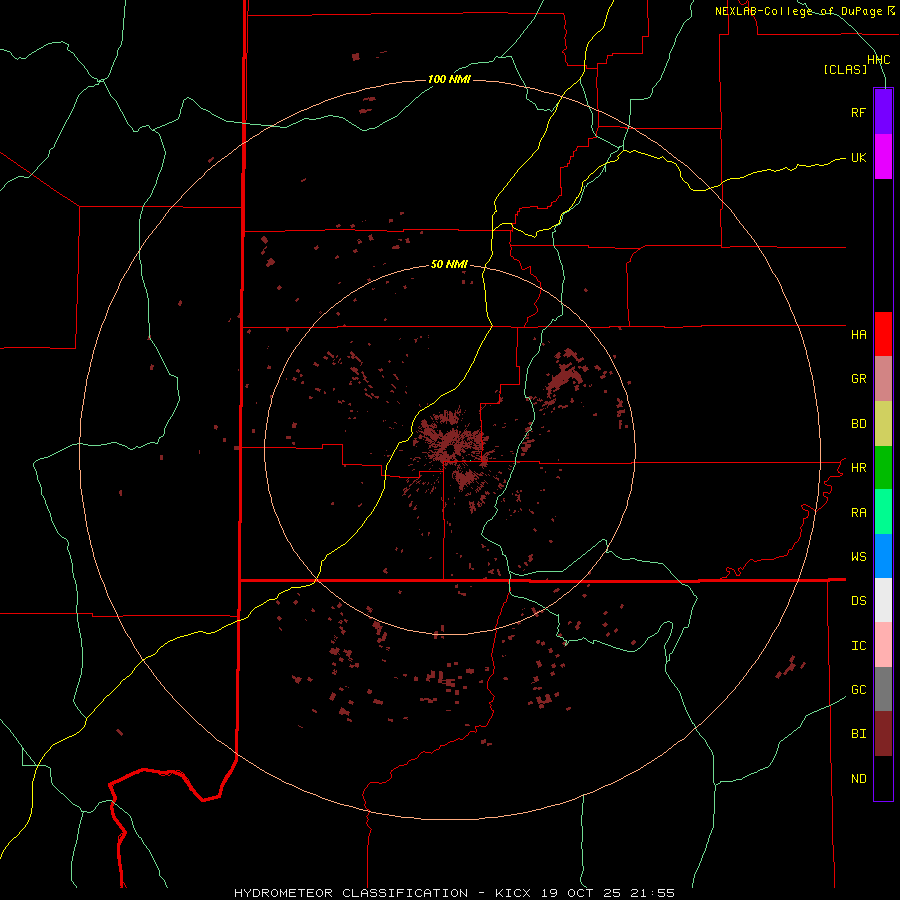The height and width of the screenshot is (900, 900).
Task: Click the 21:55 timestamp
Action: tap(652, 893)
